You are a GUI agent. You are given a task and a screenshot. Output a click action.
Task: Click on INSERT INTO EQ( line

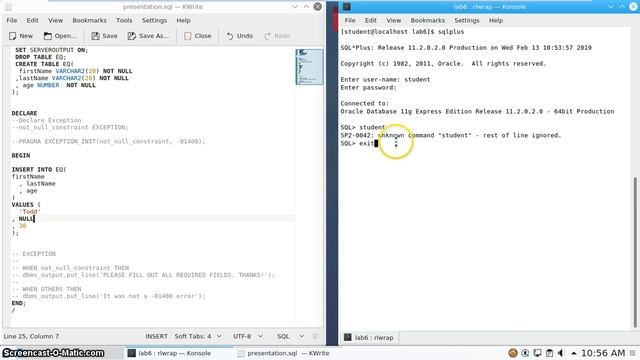[39, 169]
